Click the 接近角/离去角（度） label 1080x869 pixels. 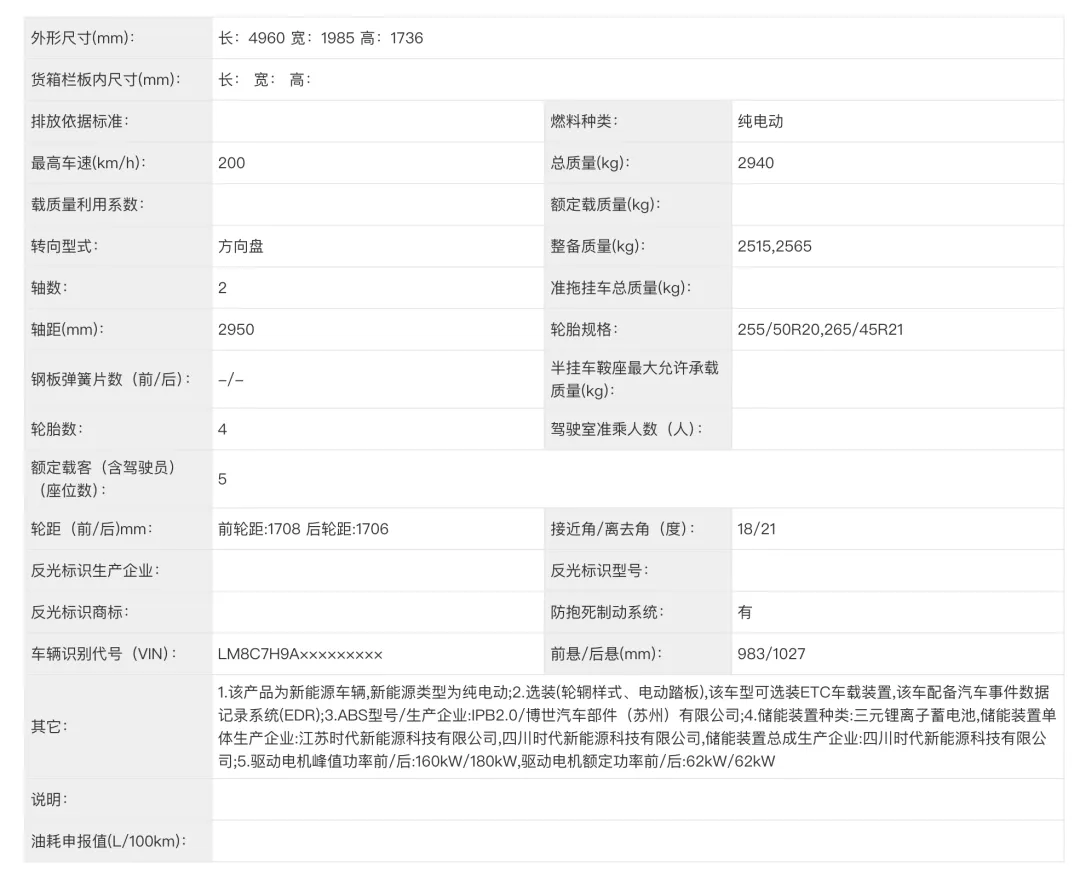click(x=623, y=529)
